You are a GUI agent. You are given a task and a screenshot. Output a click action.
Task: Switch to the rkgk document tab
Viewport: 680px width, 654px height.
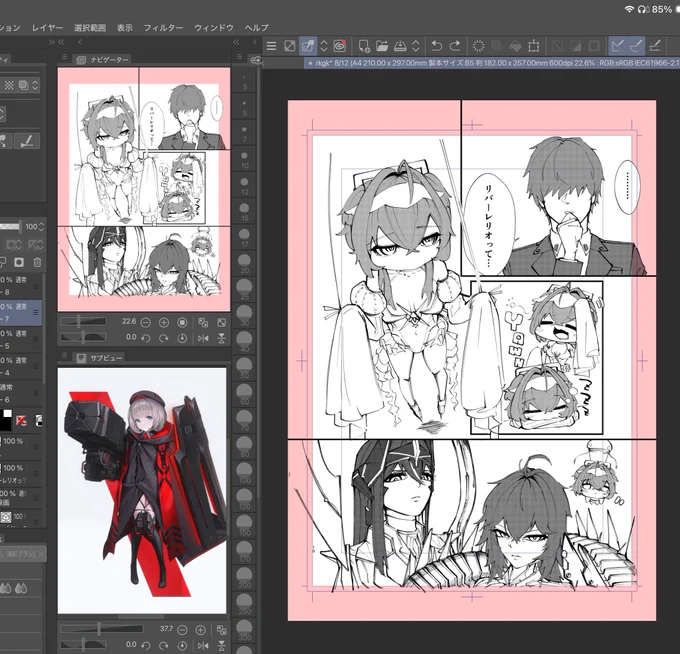click(x=491, y=63)
